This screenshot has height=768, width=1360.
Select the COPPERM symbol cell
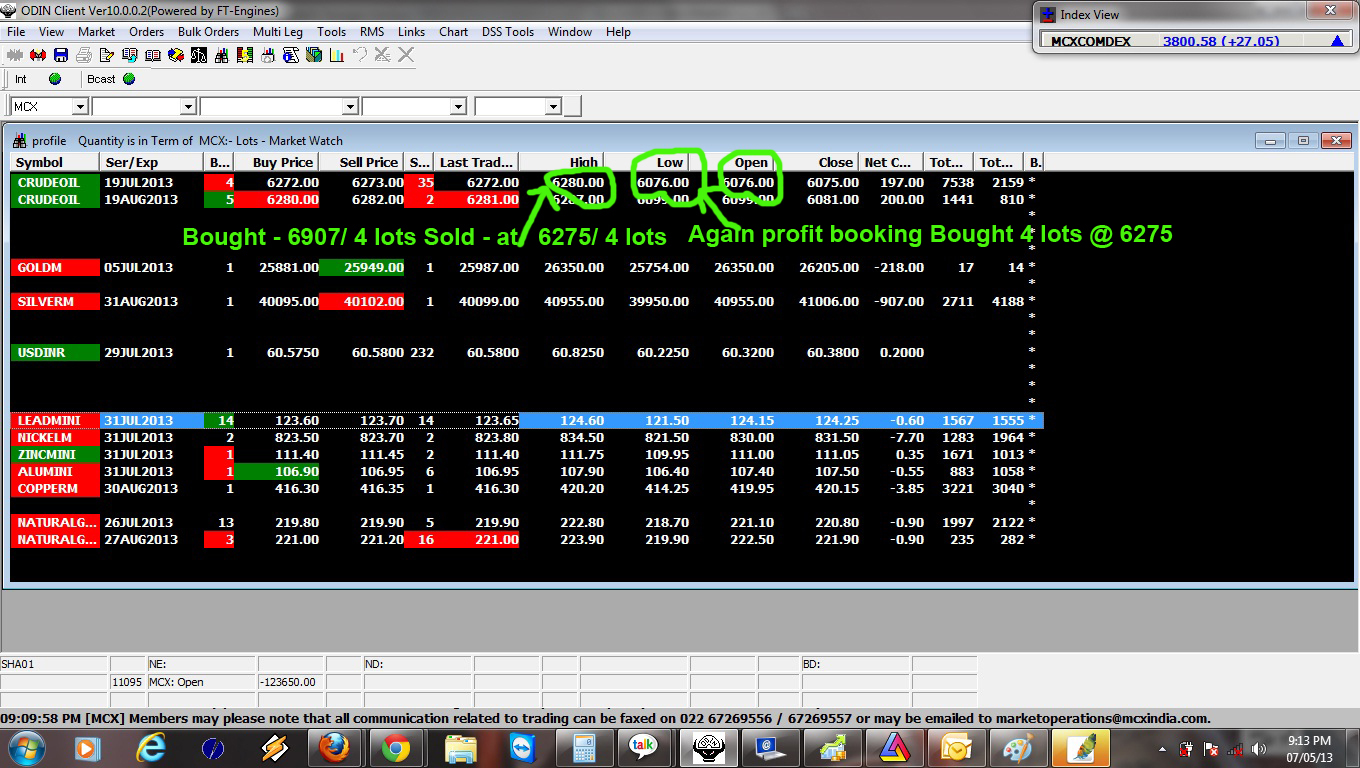coord(56,489)
